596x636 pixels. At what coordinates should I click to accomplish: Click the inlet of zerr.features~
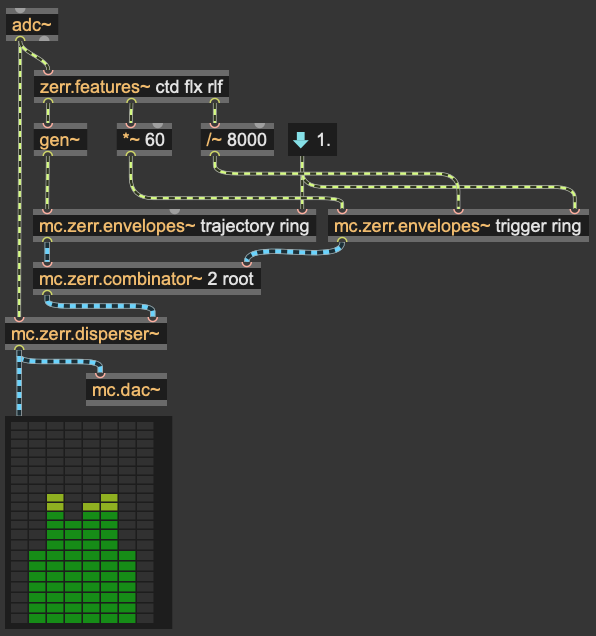(48, 72)
